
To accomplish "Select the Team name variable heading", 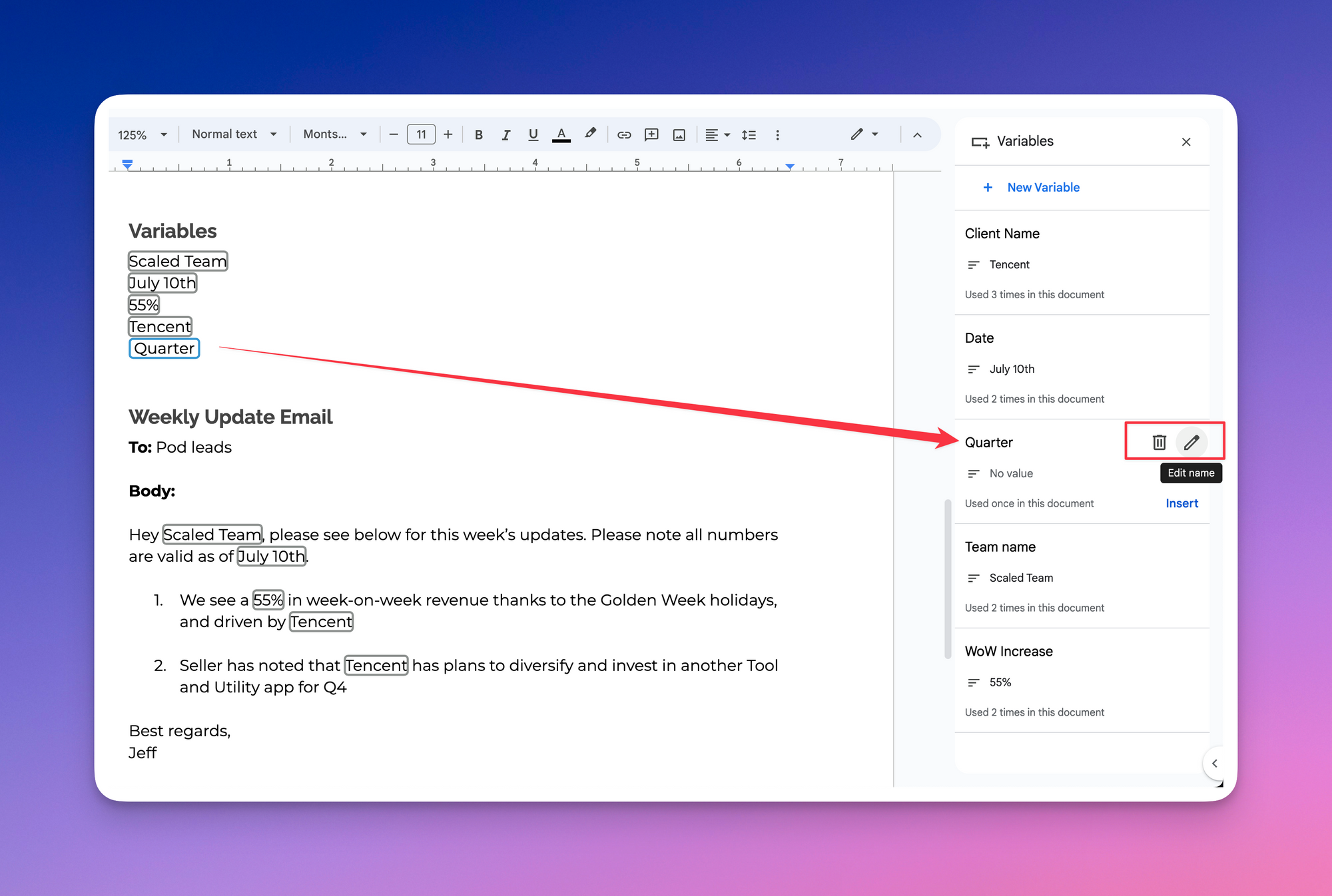I will [1000, 547].
